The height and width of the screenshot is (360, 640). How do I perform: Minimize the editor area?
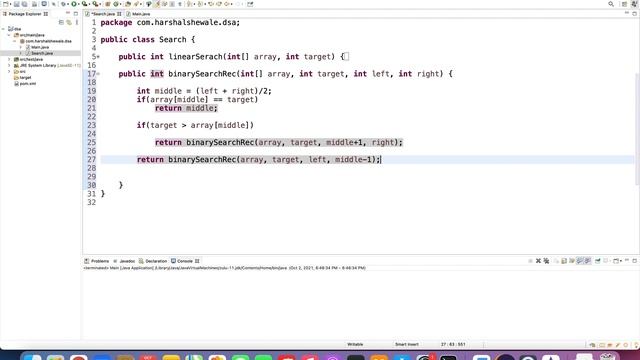click(627, 13)
